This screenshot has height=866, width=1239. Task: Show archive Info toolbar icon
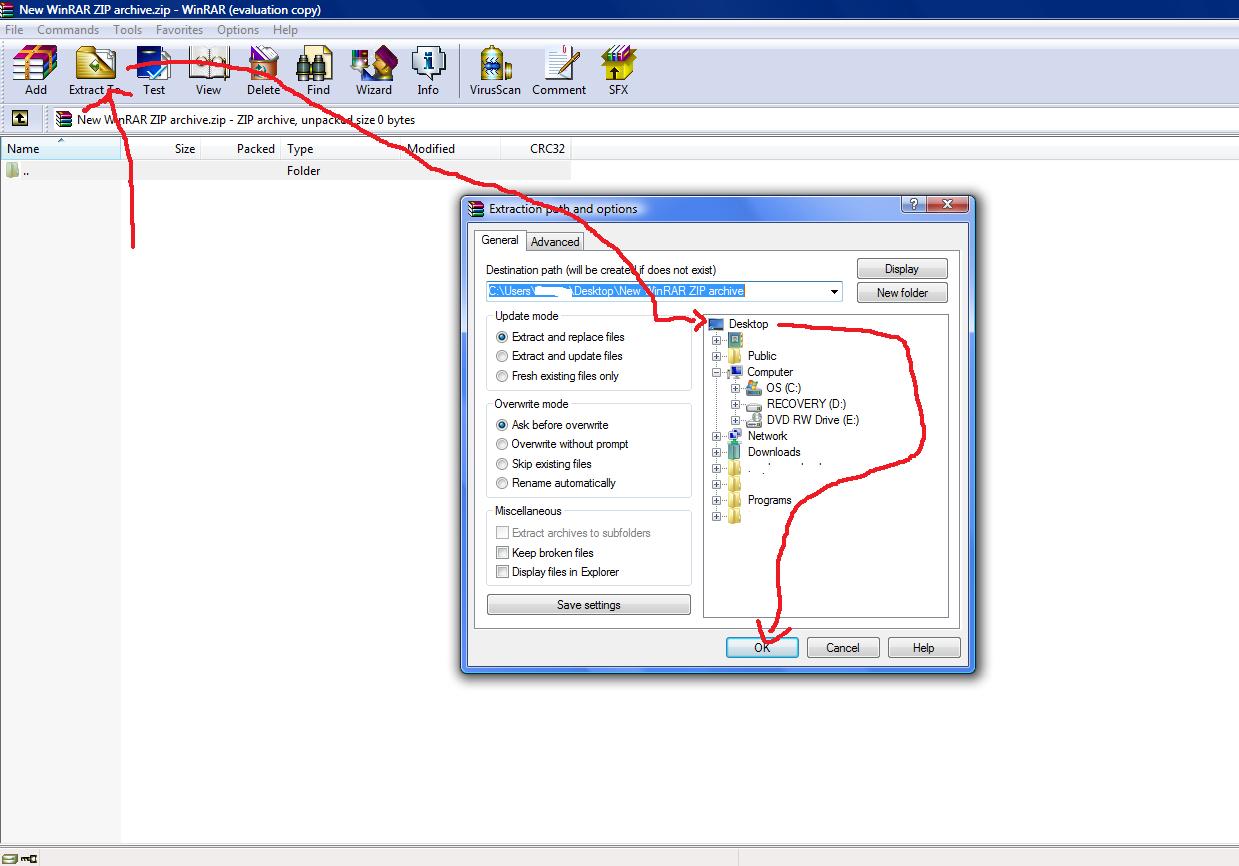coord(428,64)
